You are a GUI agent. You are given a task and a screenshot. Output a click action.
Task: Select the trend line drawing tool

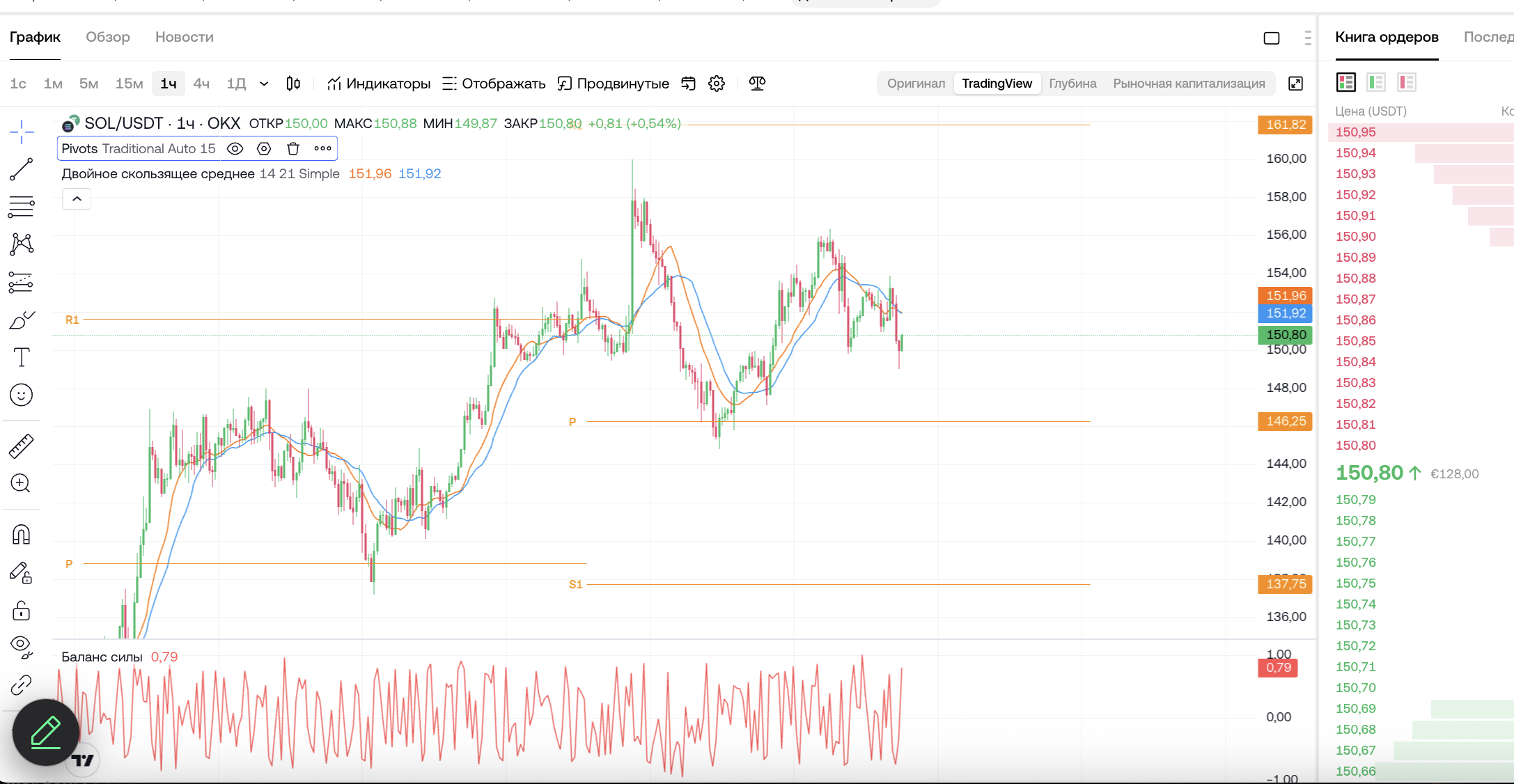tap(22, 169)
